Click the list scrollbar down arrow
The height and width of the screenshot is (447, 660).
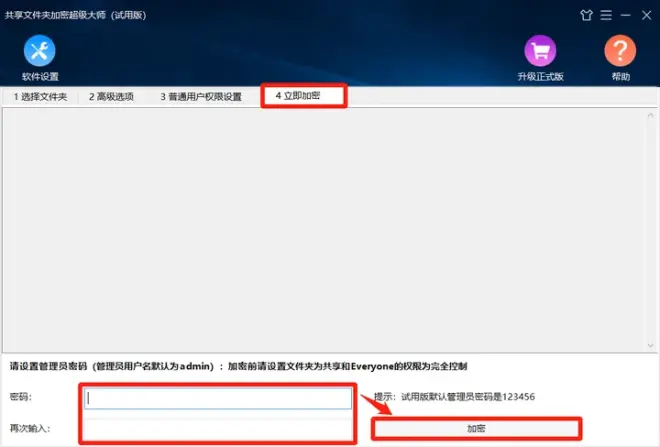(x=651, y=346)
